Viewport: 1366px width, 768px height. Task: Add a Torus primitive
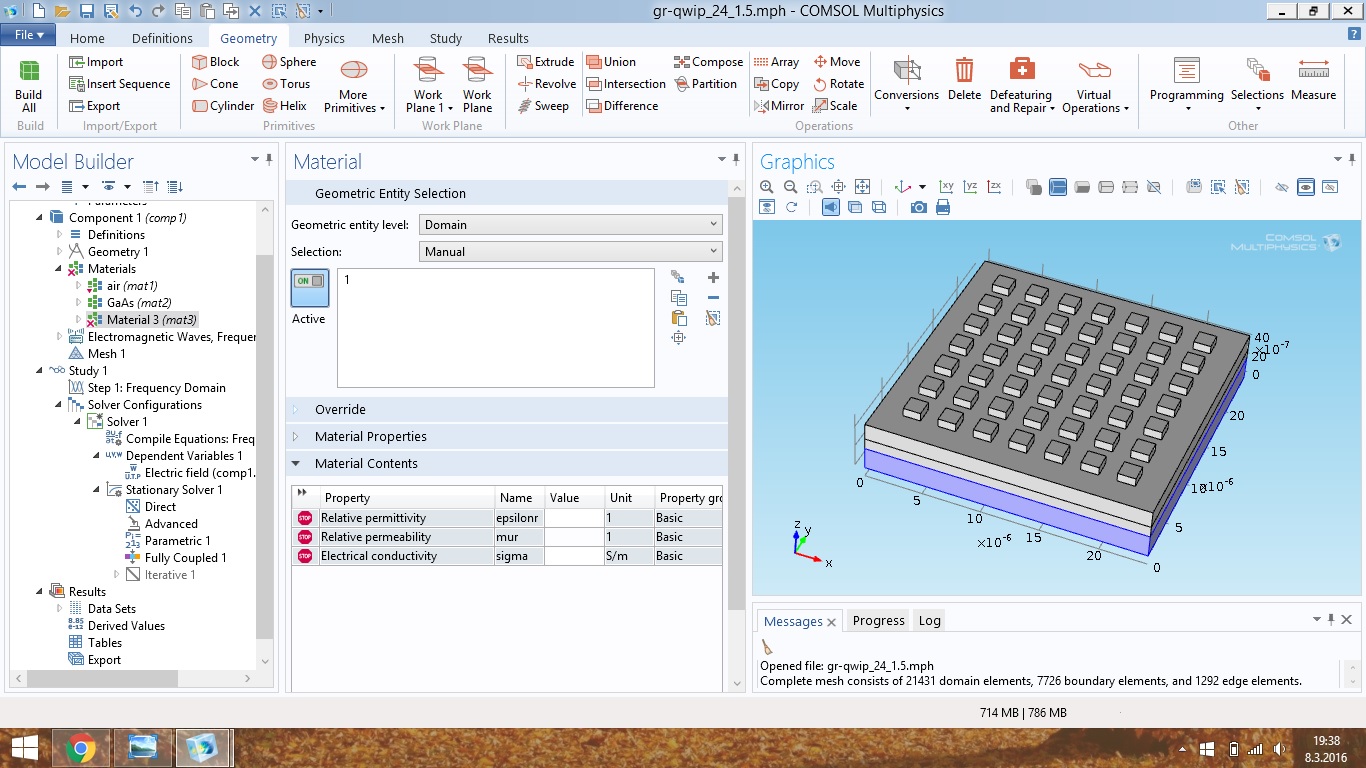286,84
